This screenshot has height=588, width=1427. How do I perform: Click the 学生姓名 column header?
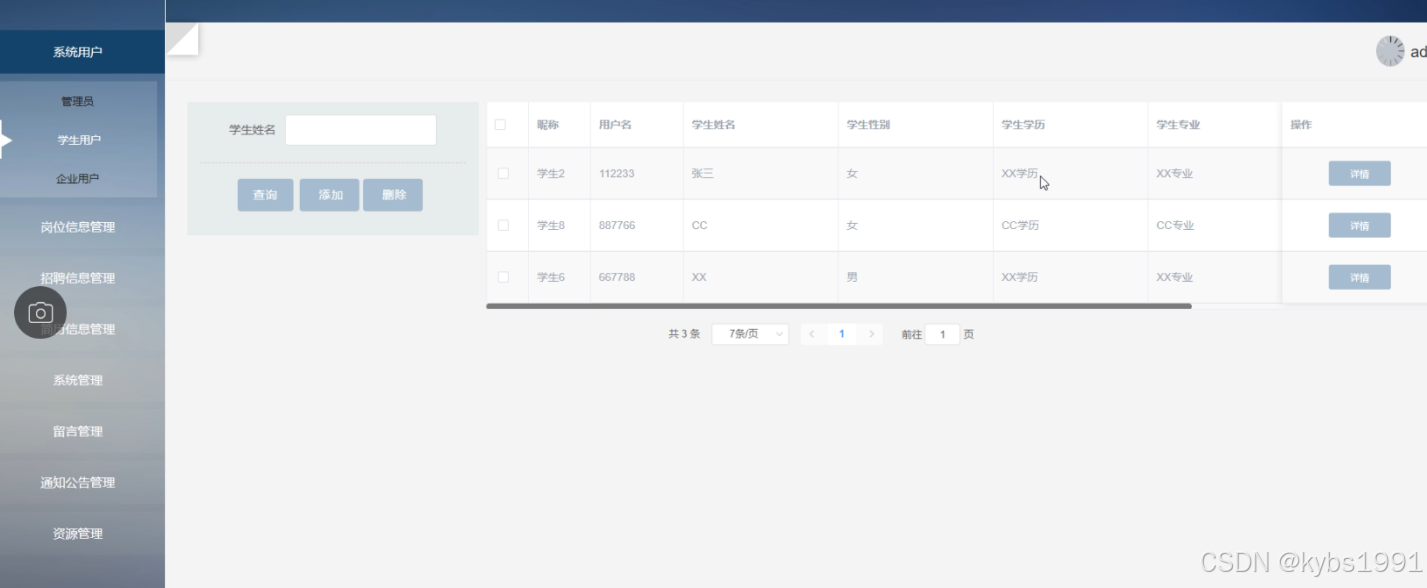tap(714, 125)
